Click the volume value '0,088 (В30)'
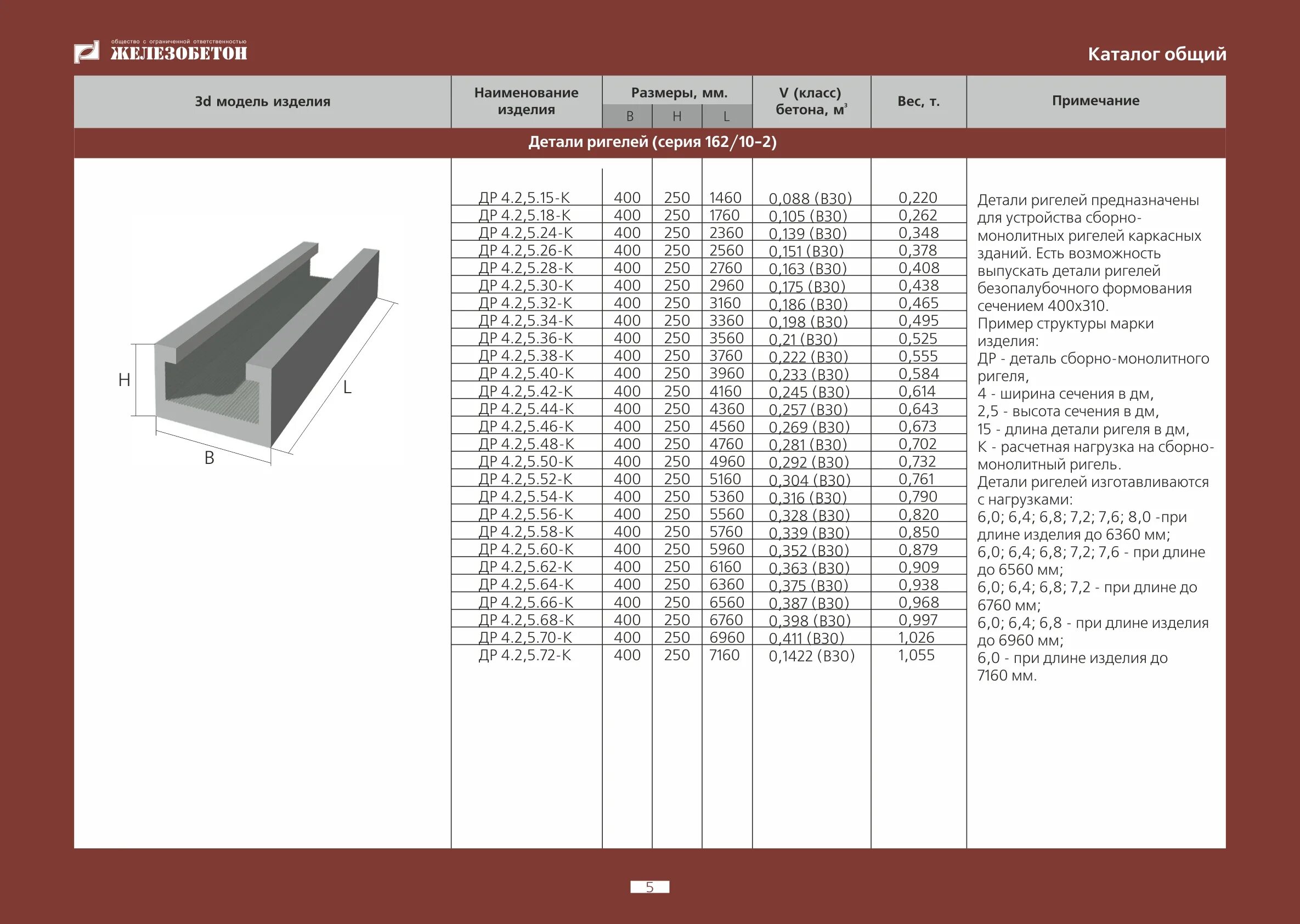The height and width of the screenshot is (924, 1300). pos(811,199)
